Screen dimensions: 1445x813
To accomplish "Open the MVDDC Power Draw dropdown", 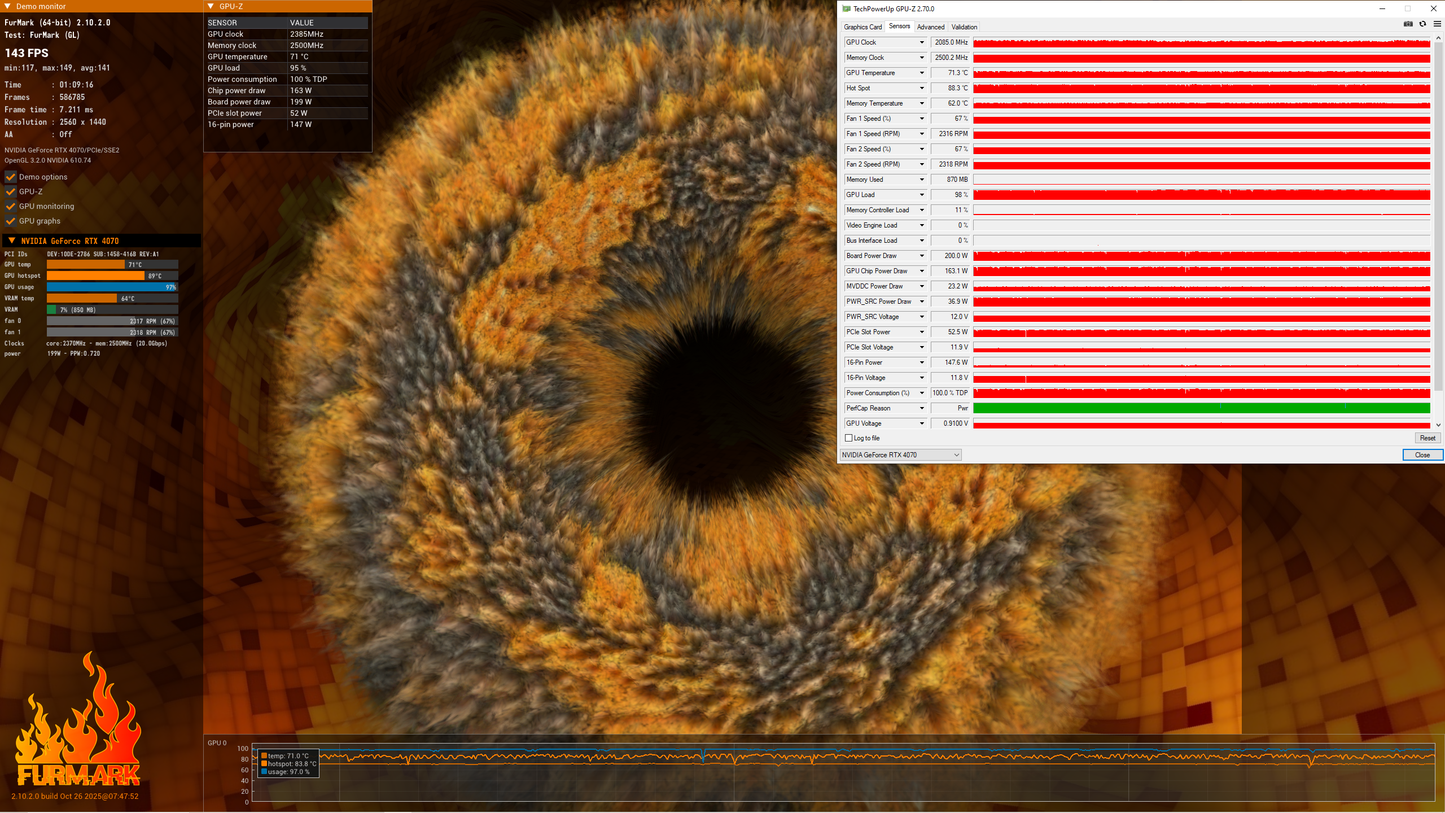I will pos(922,286).
